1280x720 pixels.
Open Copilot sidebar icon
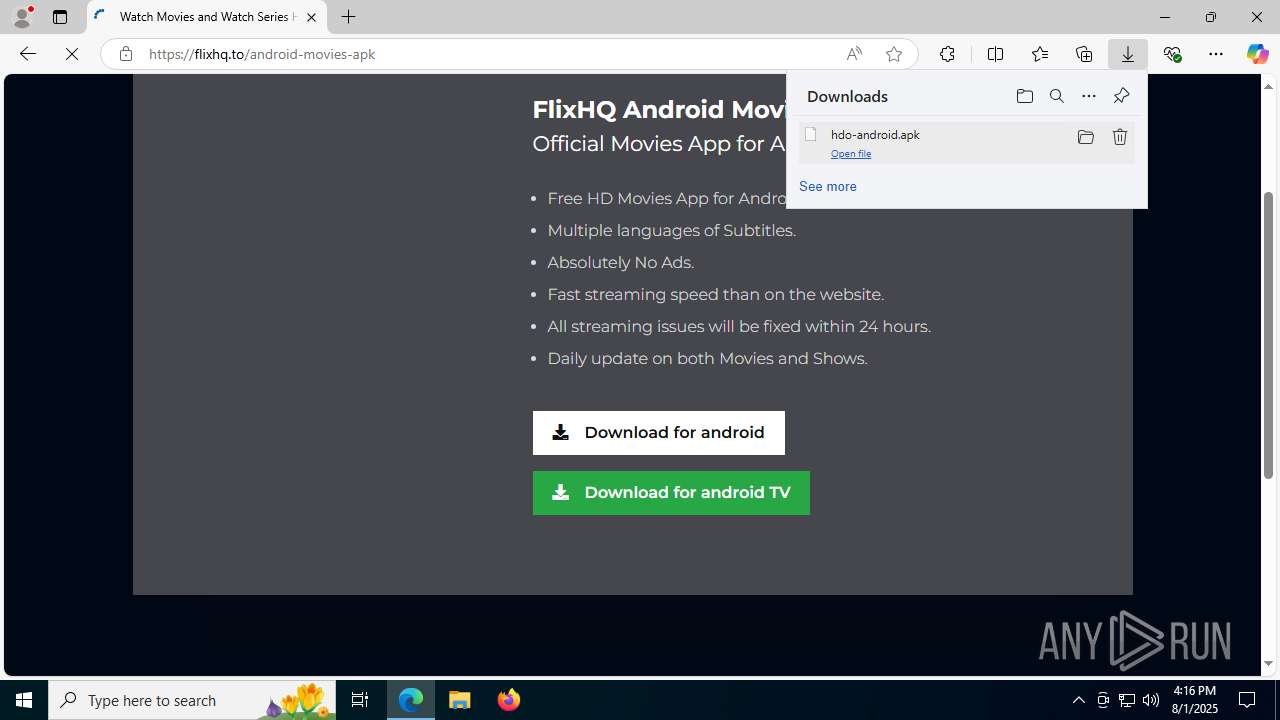pyautogui.click(x=1257, y=54)
